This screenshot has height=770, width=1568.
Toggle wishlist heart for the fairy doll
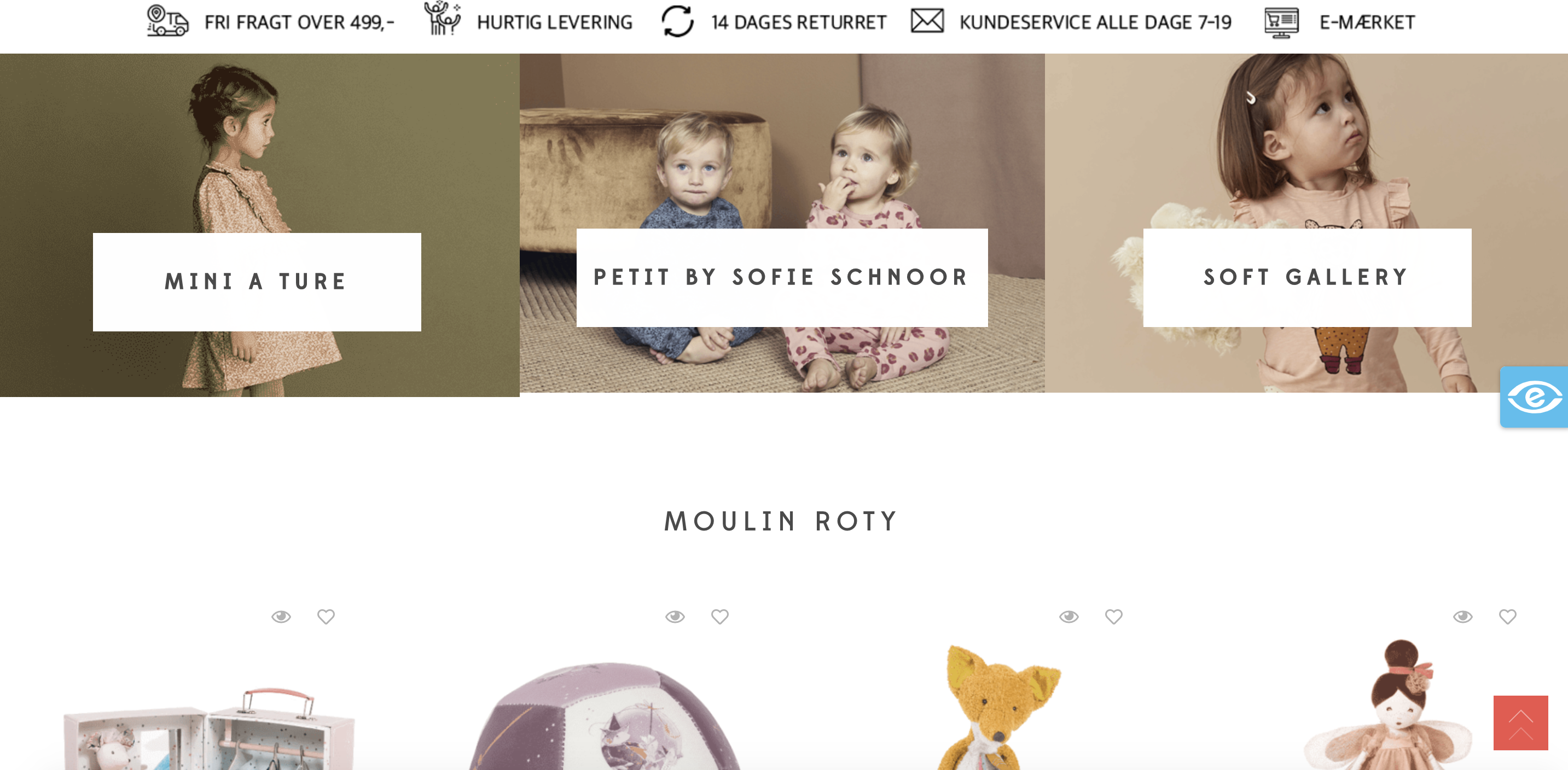1508,617
